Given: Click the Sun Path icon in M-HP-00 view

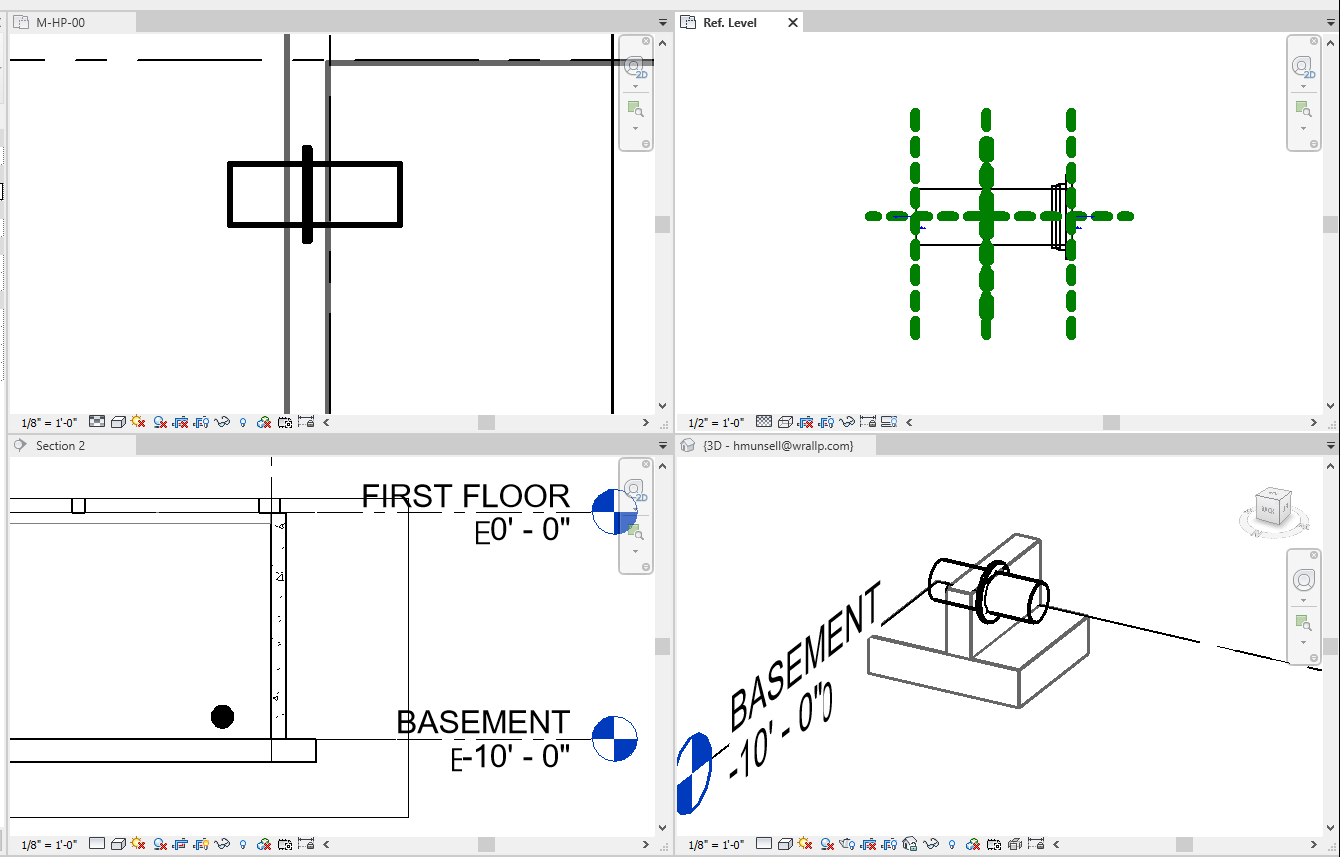Looking at the screenshot, I should point(138,422).
